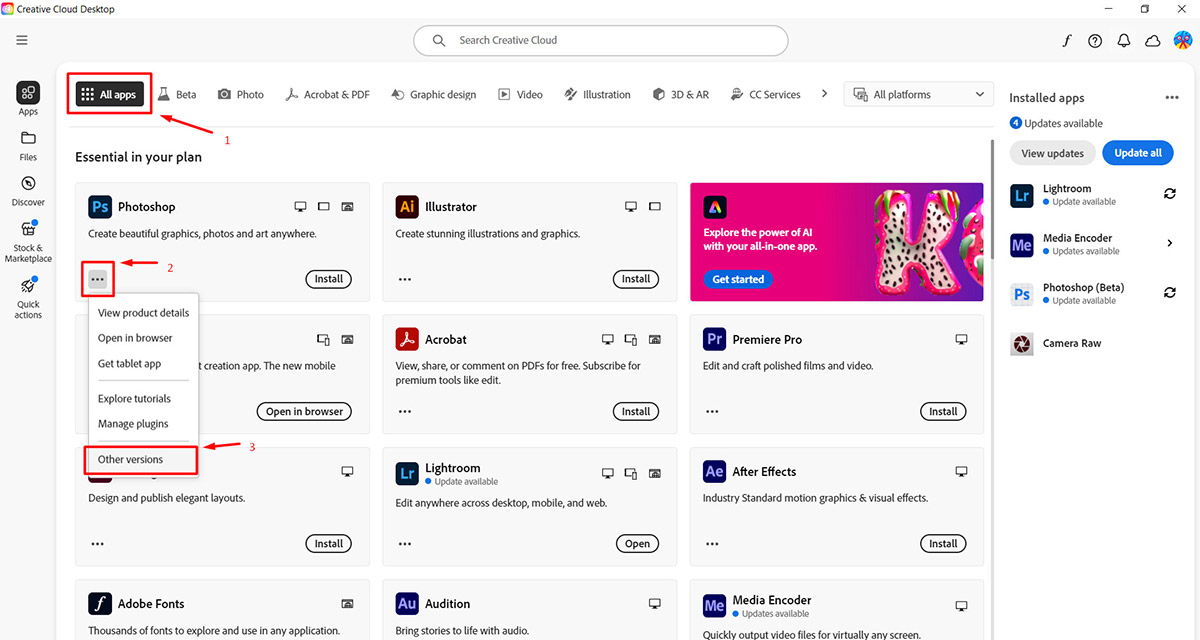Click the Photoshop more options button

coord(97,280)
